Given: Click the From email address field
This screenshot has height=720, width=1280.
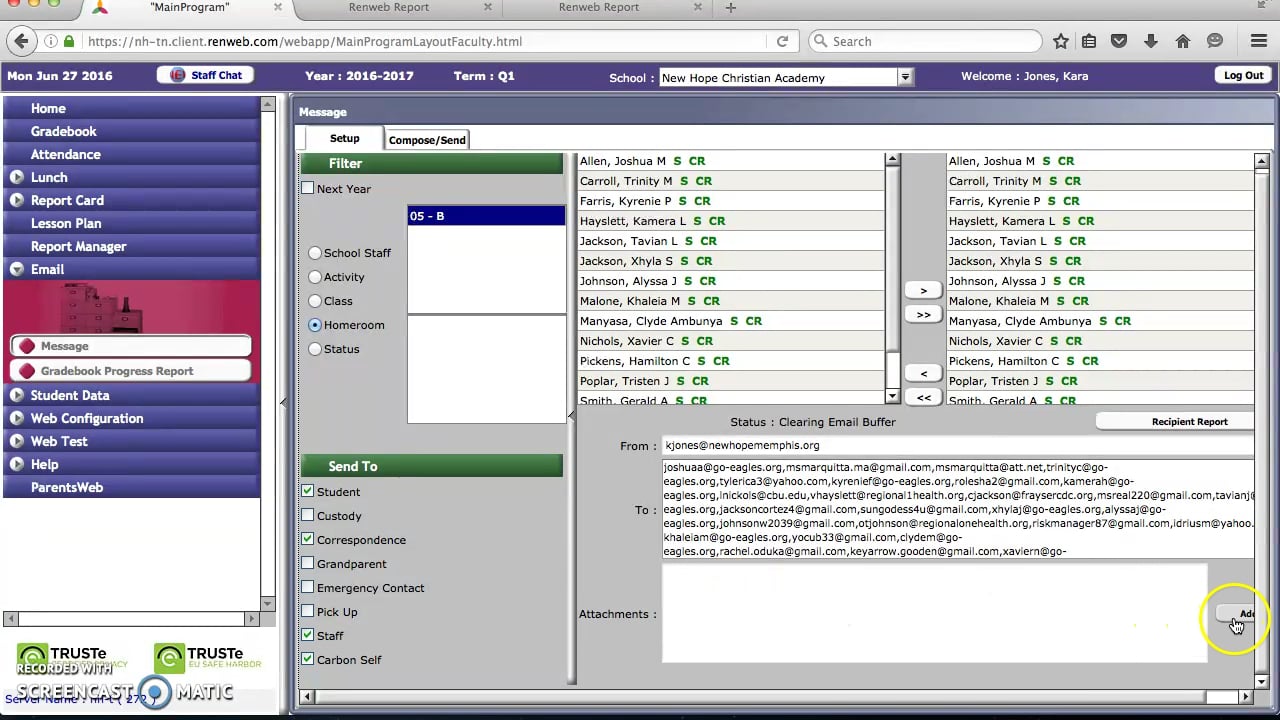Looking at the screenshot, I should point(957,446).
